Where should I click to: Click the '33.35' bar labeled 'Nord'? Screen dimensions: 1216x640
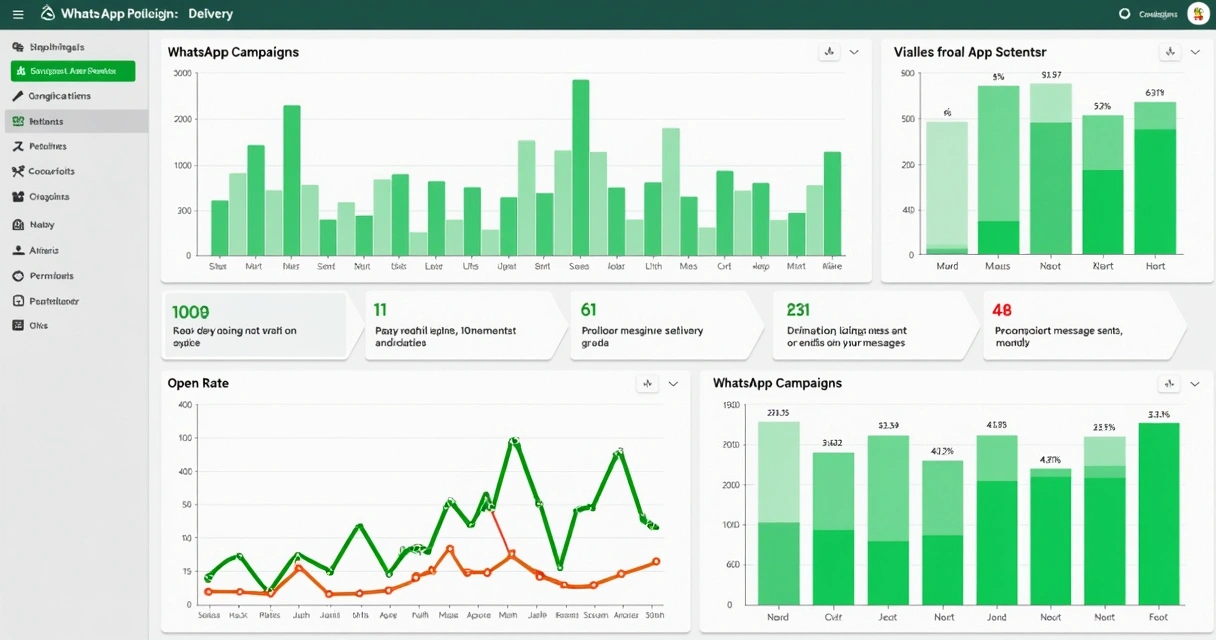point(778,514)
